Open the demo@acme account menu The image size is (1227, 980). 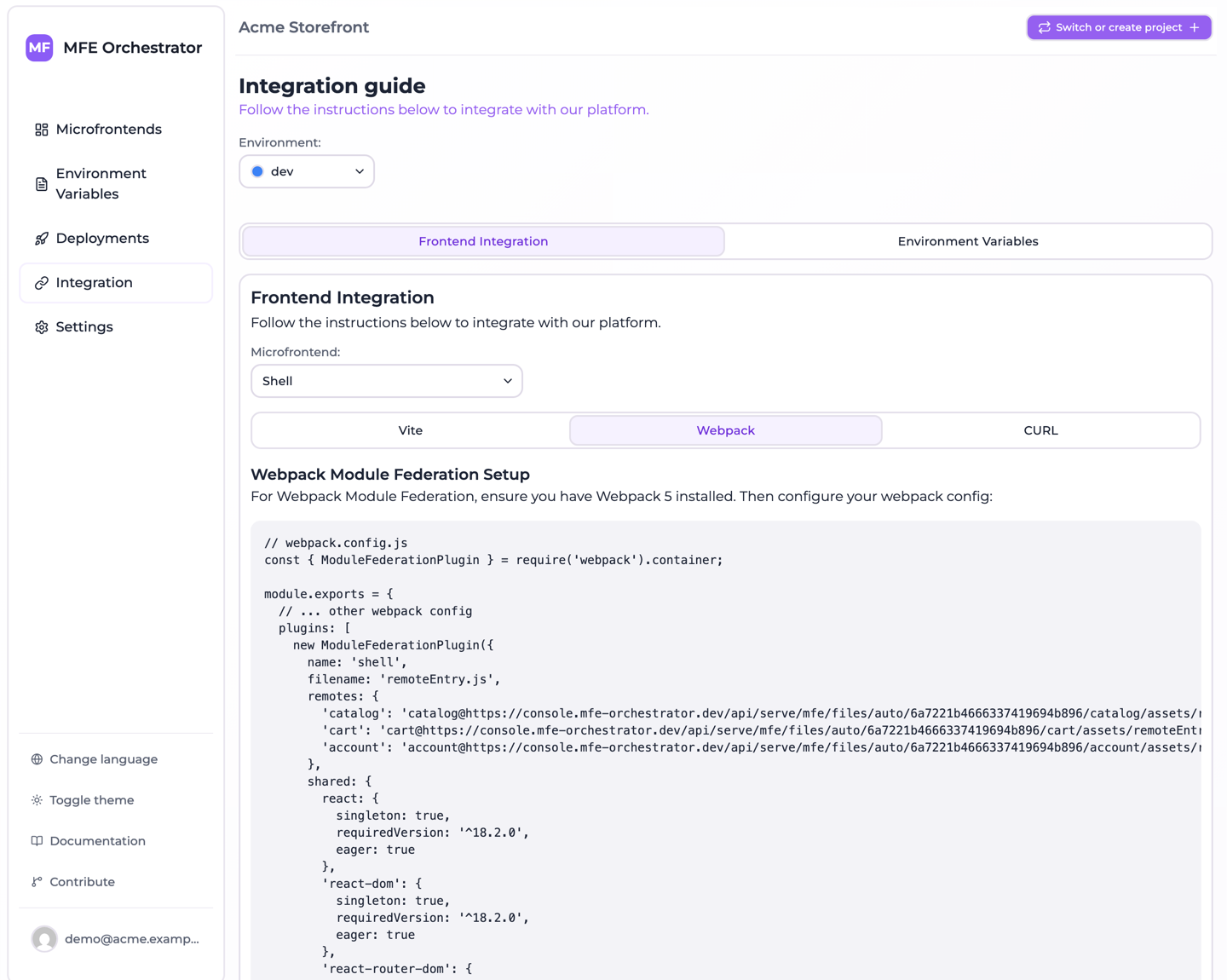(116, 939)
